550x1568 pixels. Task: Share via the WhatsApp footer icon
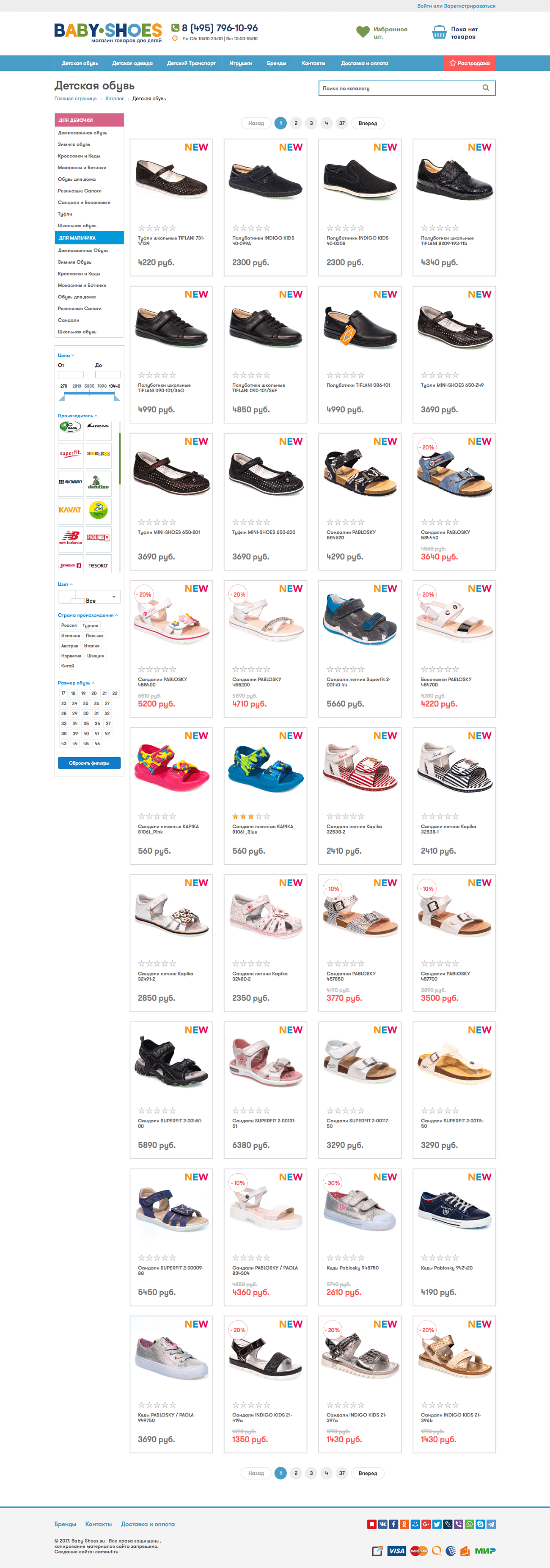470,1524
